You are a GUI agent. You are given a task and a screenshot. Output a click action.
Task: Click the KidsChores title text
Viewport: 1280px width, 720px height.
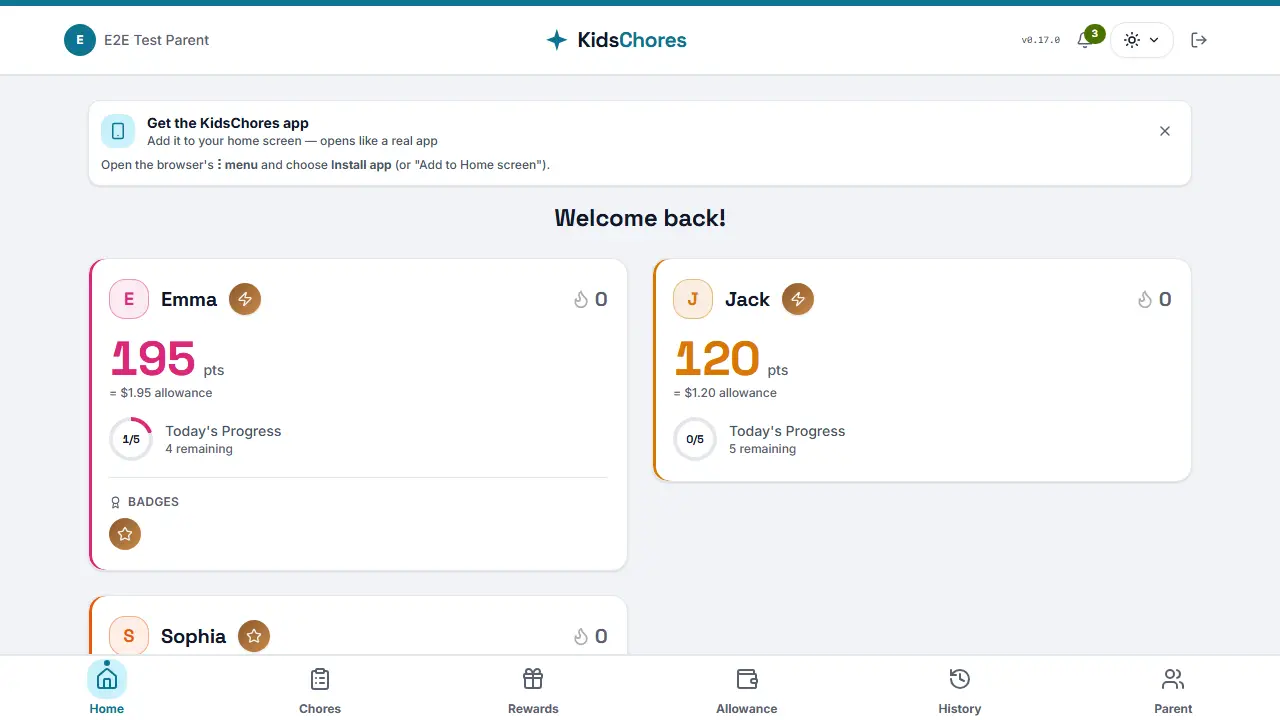click(x=632, y=40)
